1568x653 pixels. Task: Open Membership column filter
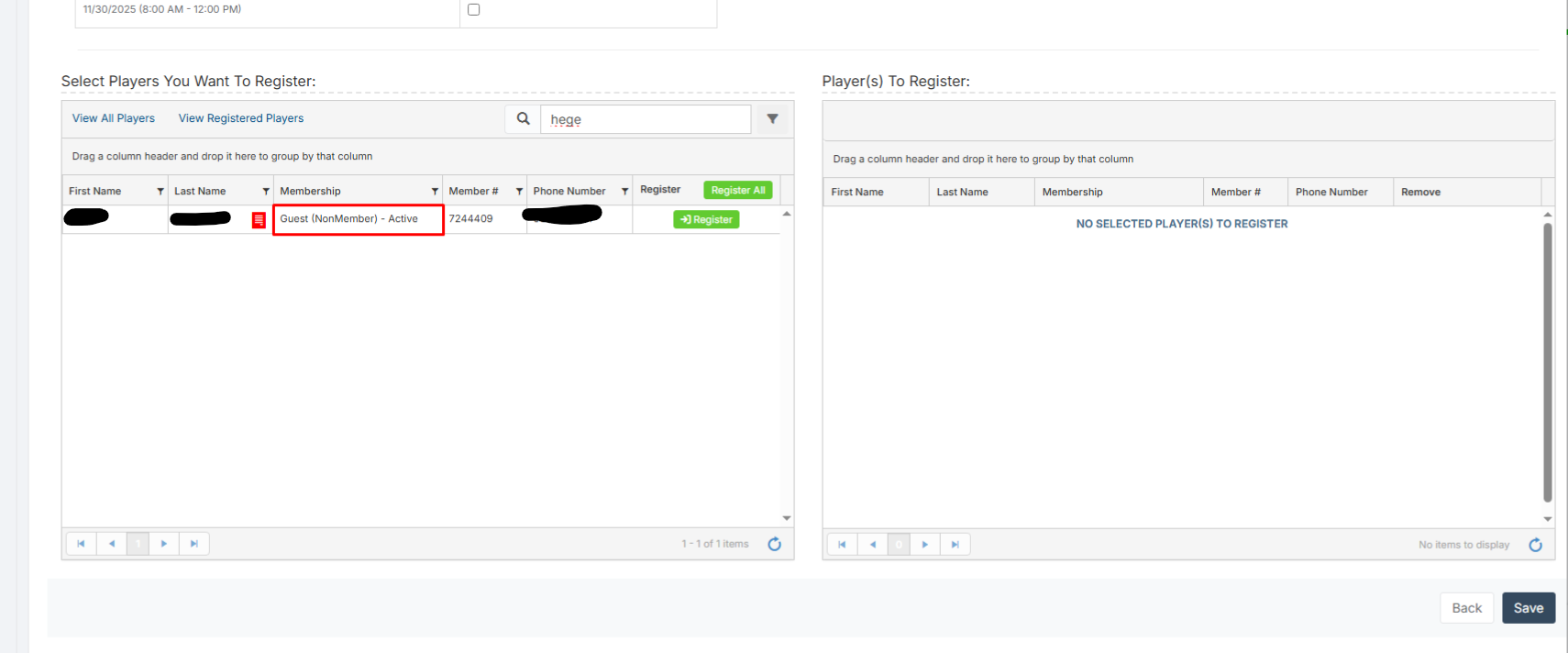coord(435,192)
